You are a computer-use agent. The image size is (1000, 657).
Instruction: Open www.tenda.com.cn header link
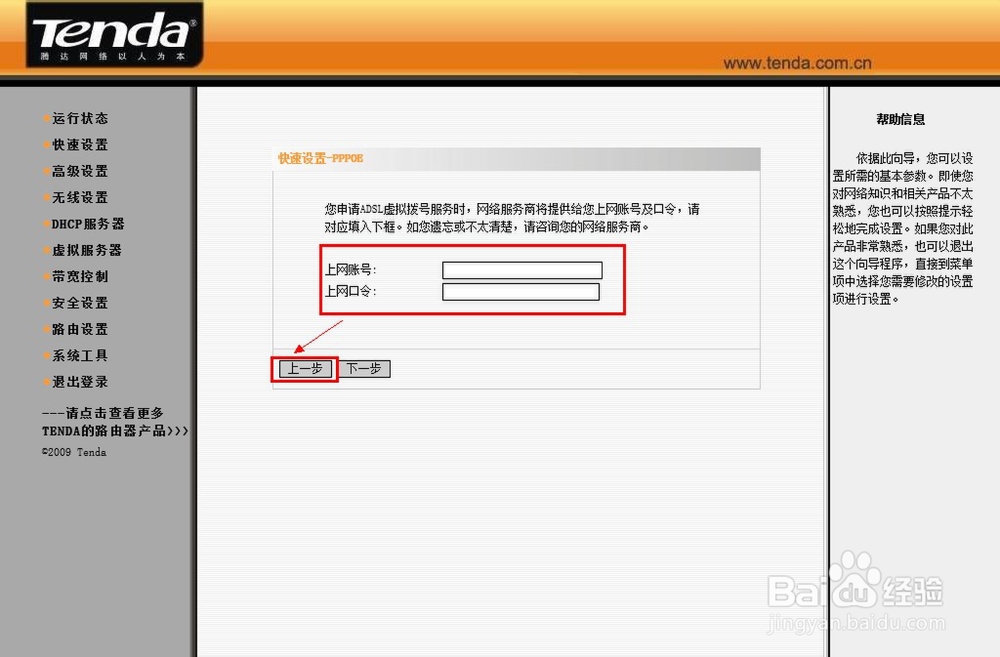(797, 63)
